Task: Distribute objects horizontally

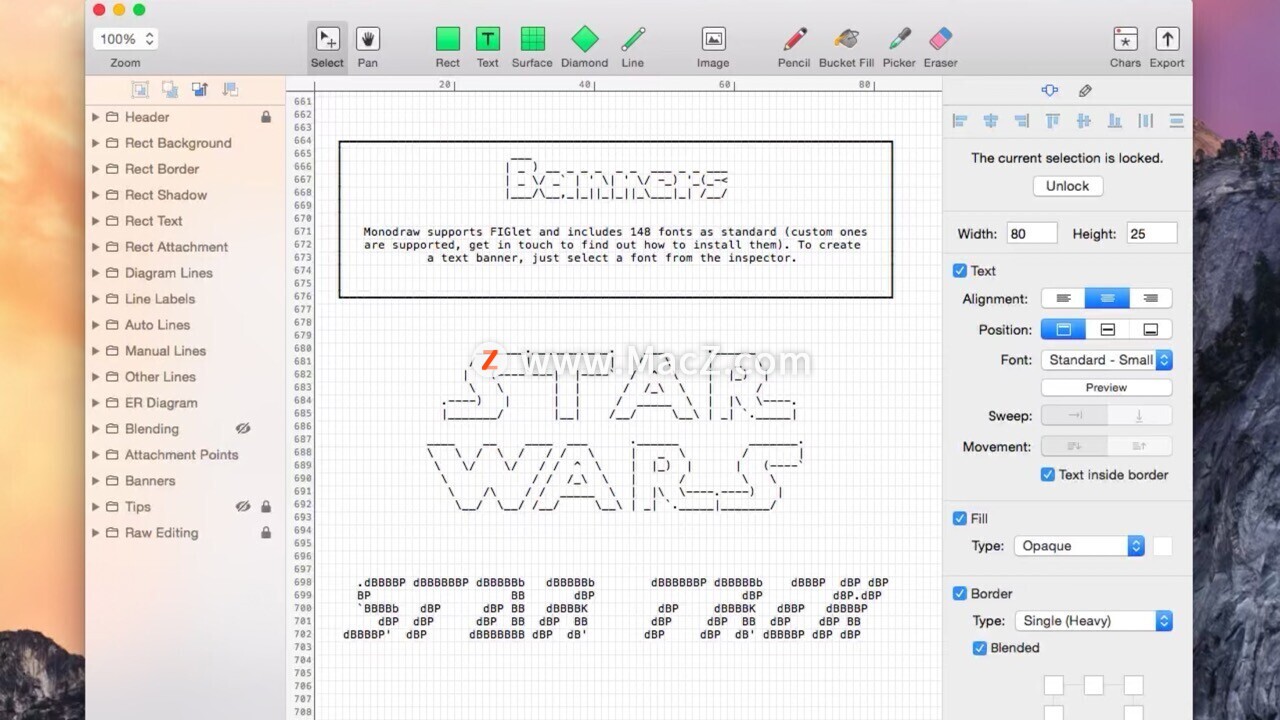Action: [1145, 121]
